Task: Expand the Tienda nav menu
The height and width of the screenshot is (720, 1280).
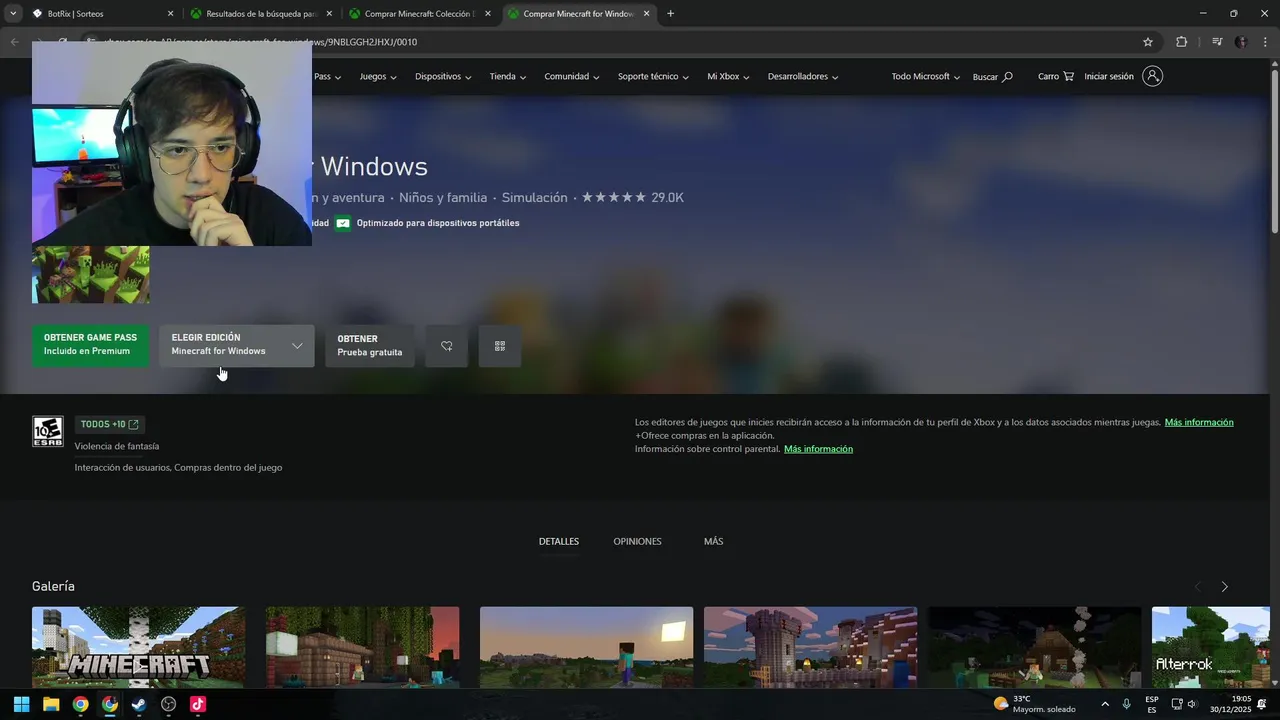Action: pyautogui.click(x=508, y=76)
